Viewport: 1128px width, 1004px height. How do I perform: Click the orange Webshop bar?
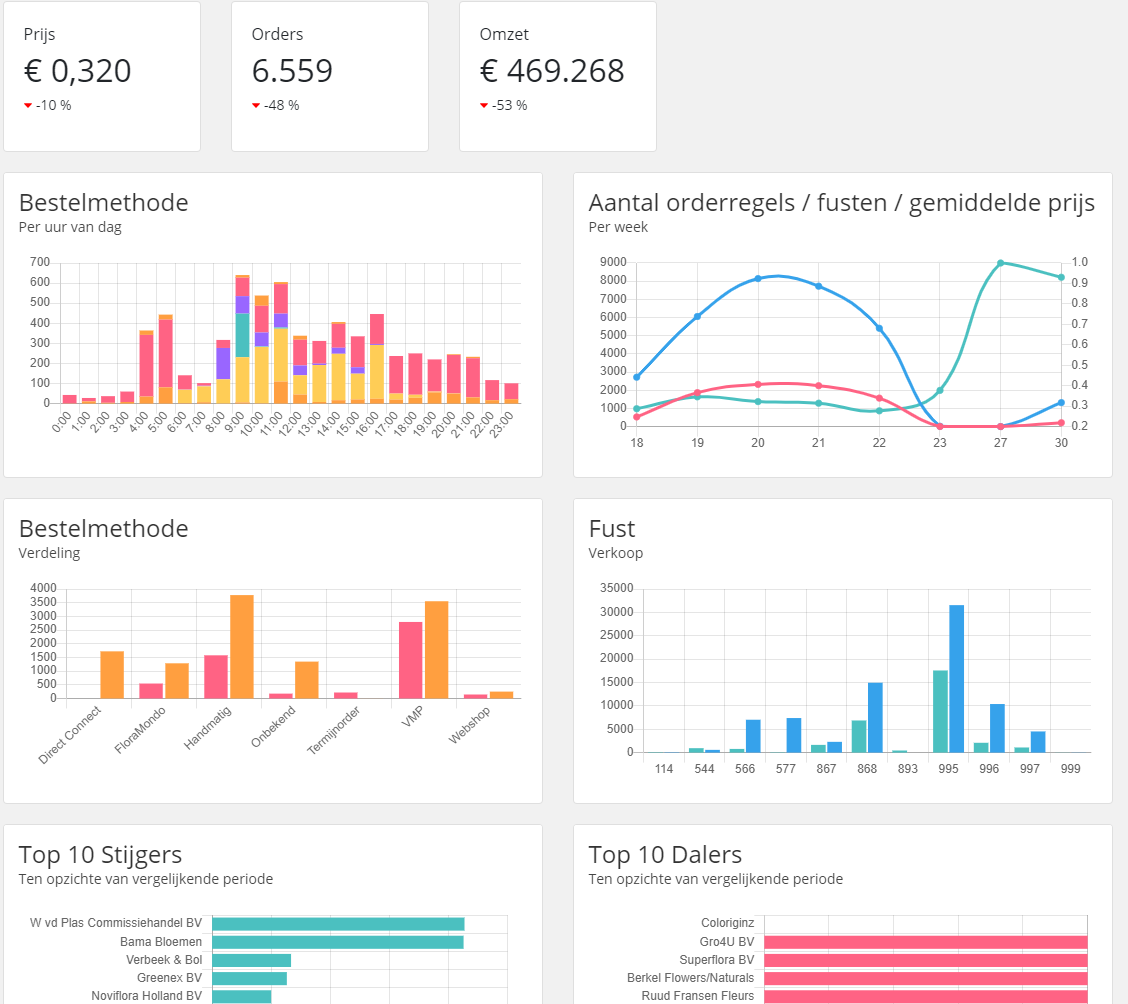click(501, 695)
